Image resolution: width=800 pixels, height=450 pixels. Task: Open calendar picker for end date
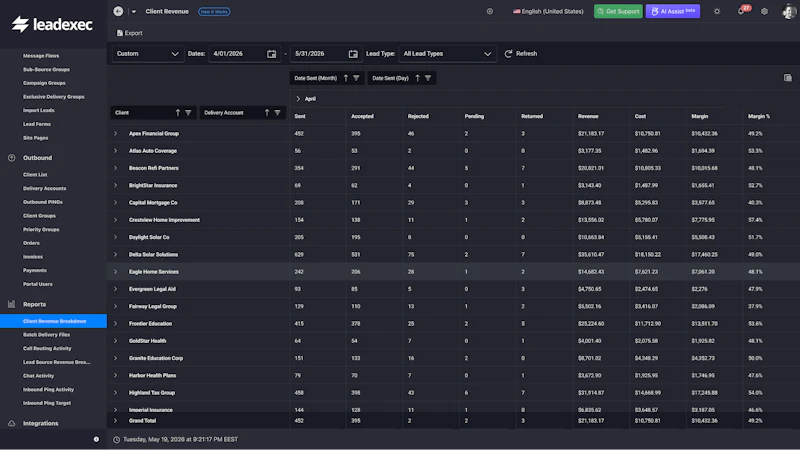(x=353, y=54)
